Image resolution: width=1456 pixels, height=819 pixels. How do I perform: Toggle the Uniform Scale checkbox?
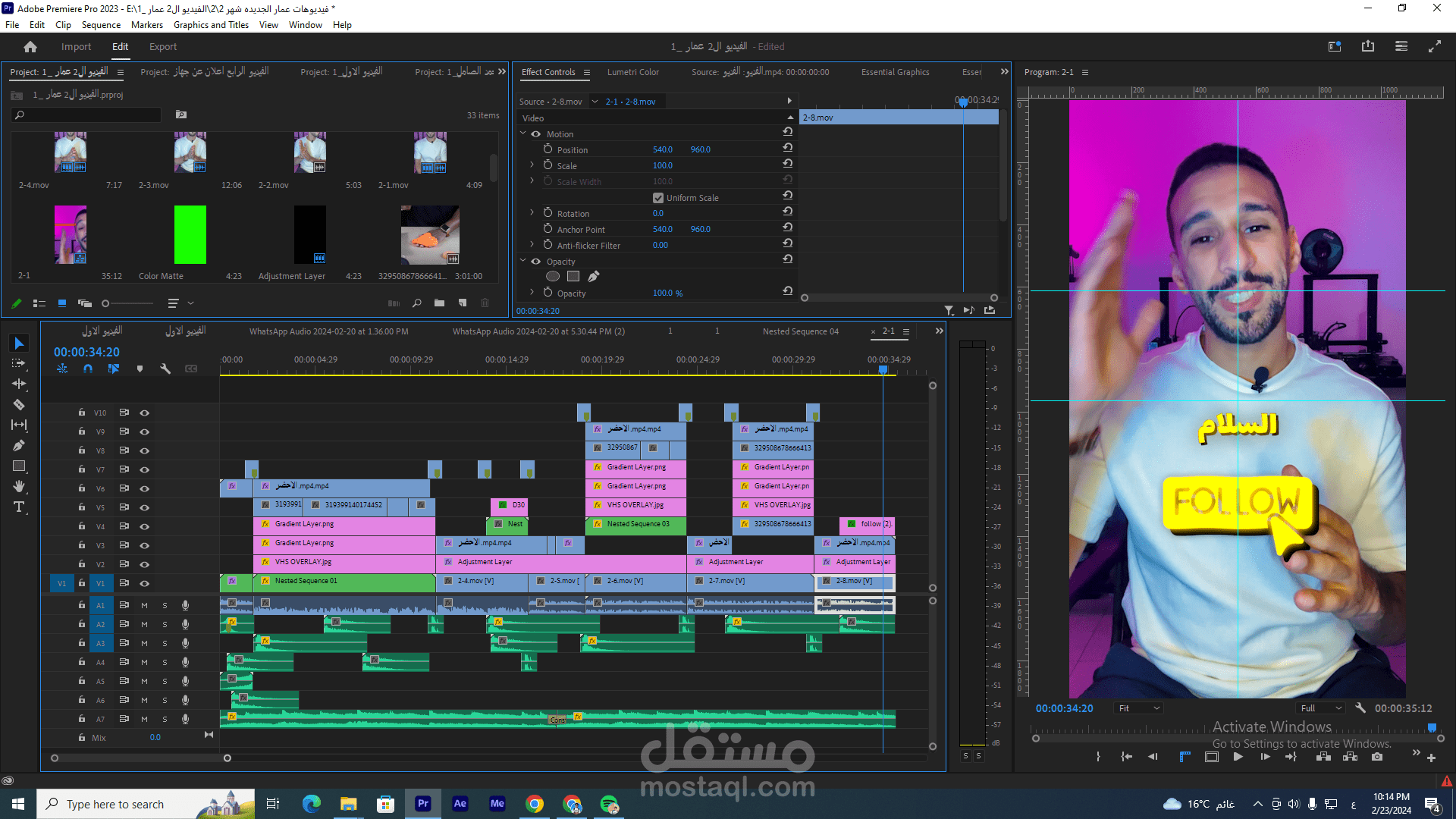pyautogui.click(x=658, y=198)
